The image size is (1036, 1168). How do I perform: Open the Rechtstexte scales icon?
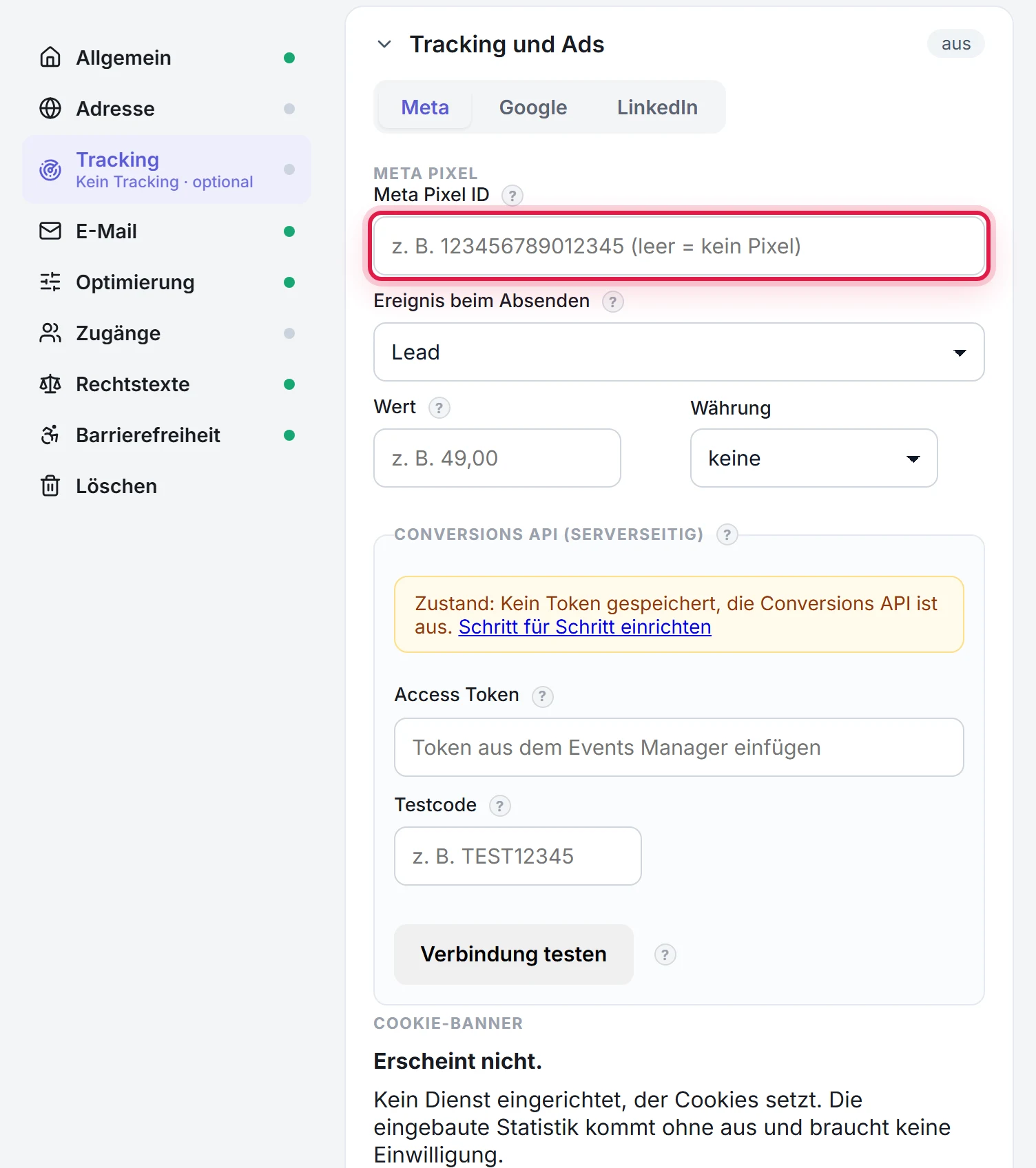[x=50, y=384]
